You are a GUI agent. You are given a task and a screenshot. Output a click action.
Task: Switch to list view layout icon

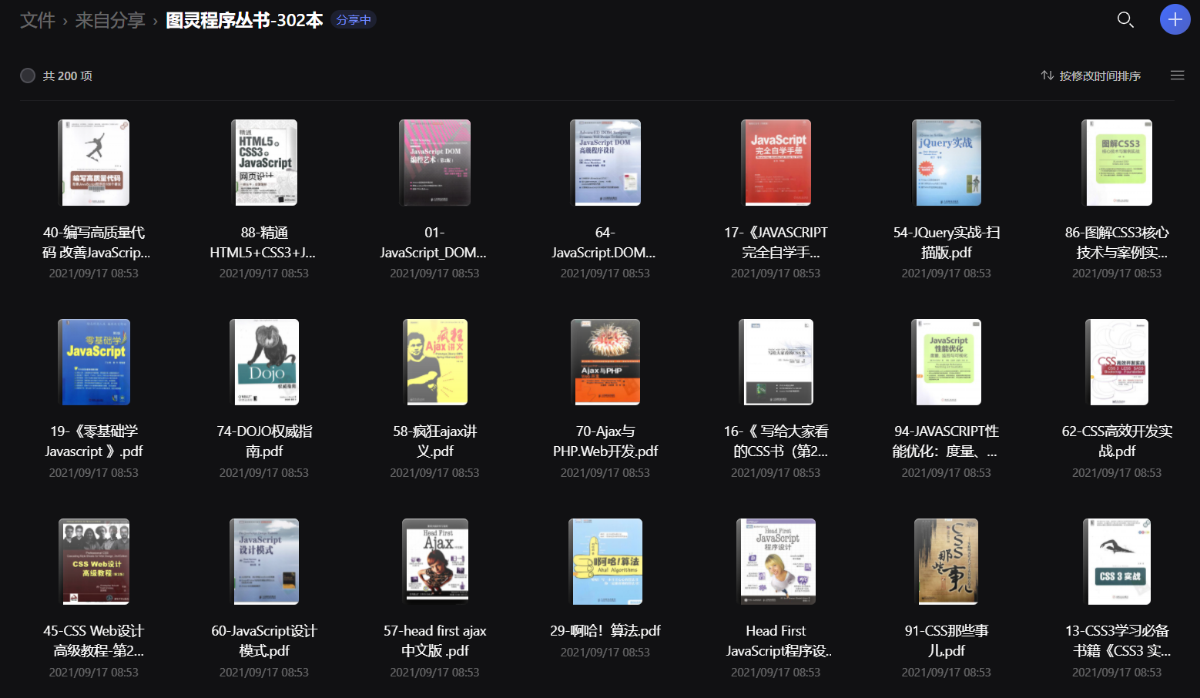(x=1177, y=76)
